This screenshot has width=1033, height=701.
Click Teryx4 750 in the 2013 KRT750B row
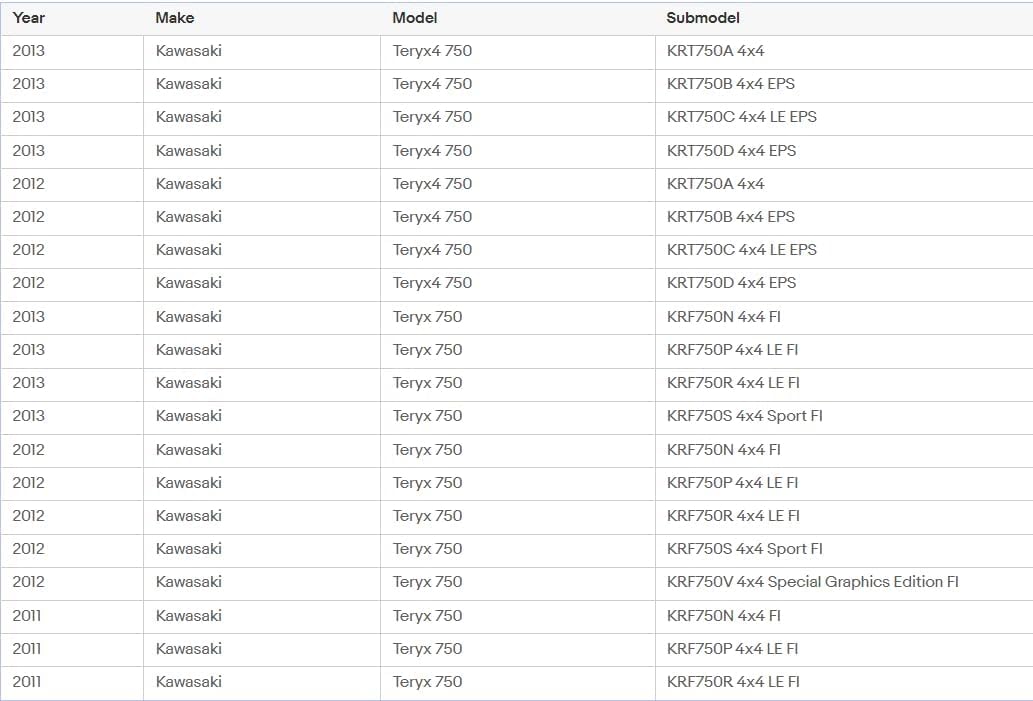coord(432,84)
